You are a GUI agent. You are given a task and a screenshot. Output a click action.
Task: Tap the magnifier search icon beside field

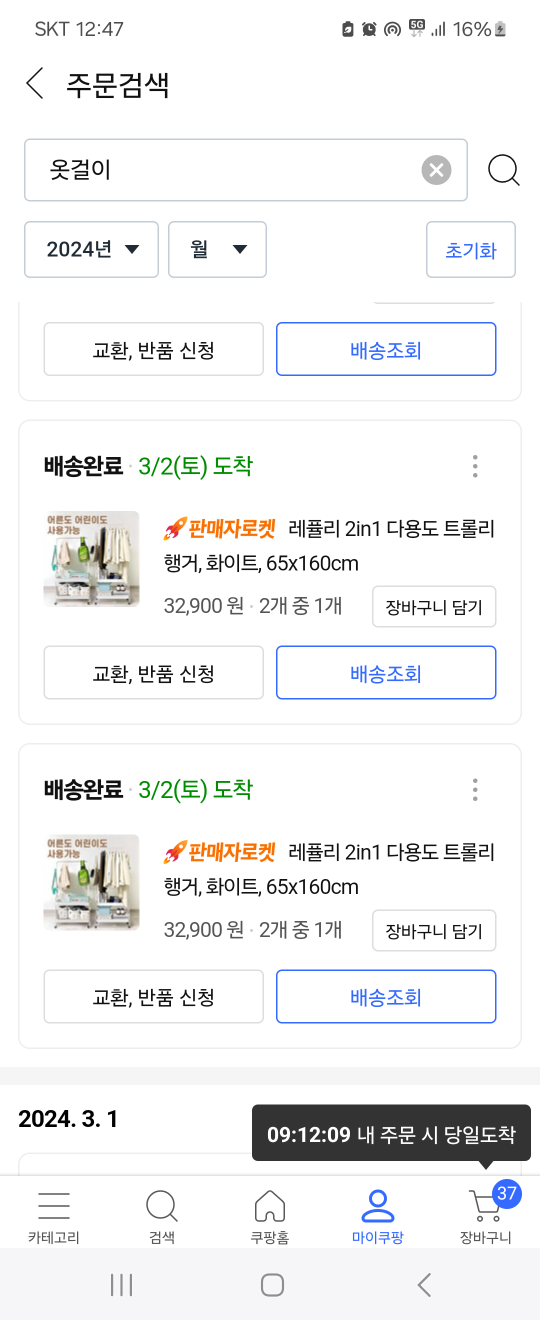click(504, 170)
